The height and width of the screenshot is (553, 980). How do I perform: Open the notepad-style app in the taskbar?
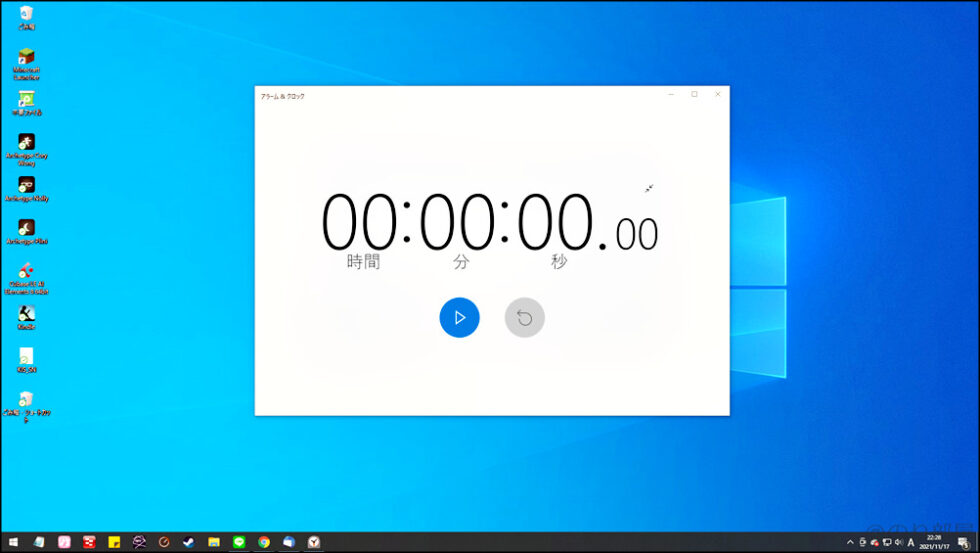39,542
